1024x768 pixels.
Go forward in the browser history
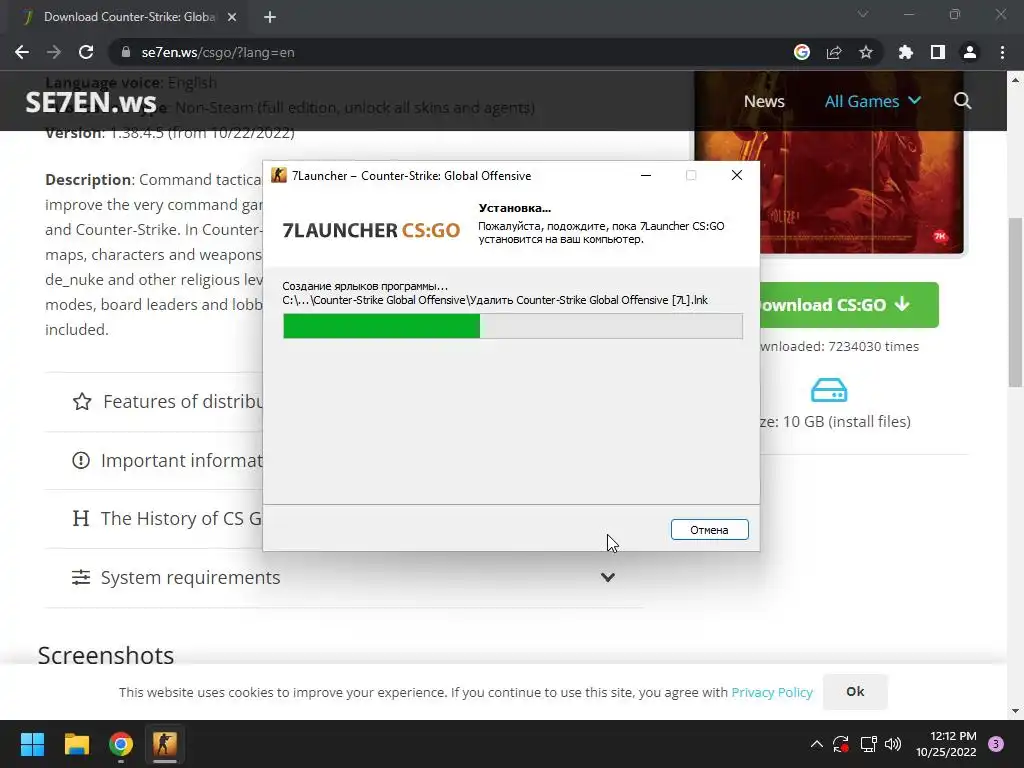click(x=54, y=52)
